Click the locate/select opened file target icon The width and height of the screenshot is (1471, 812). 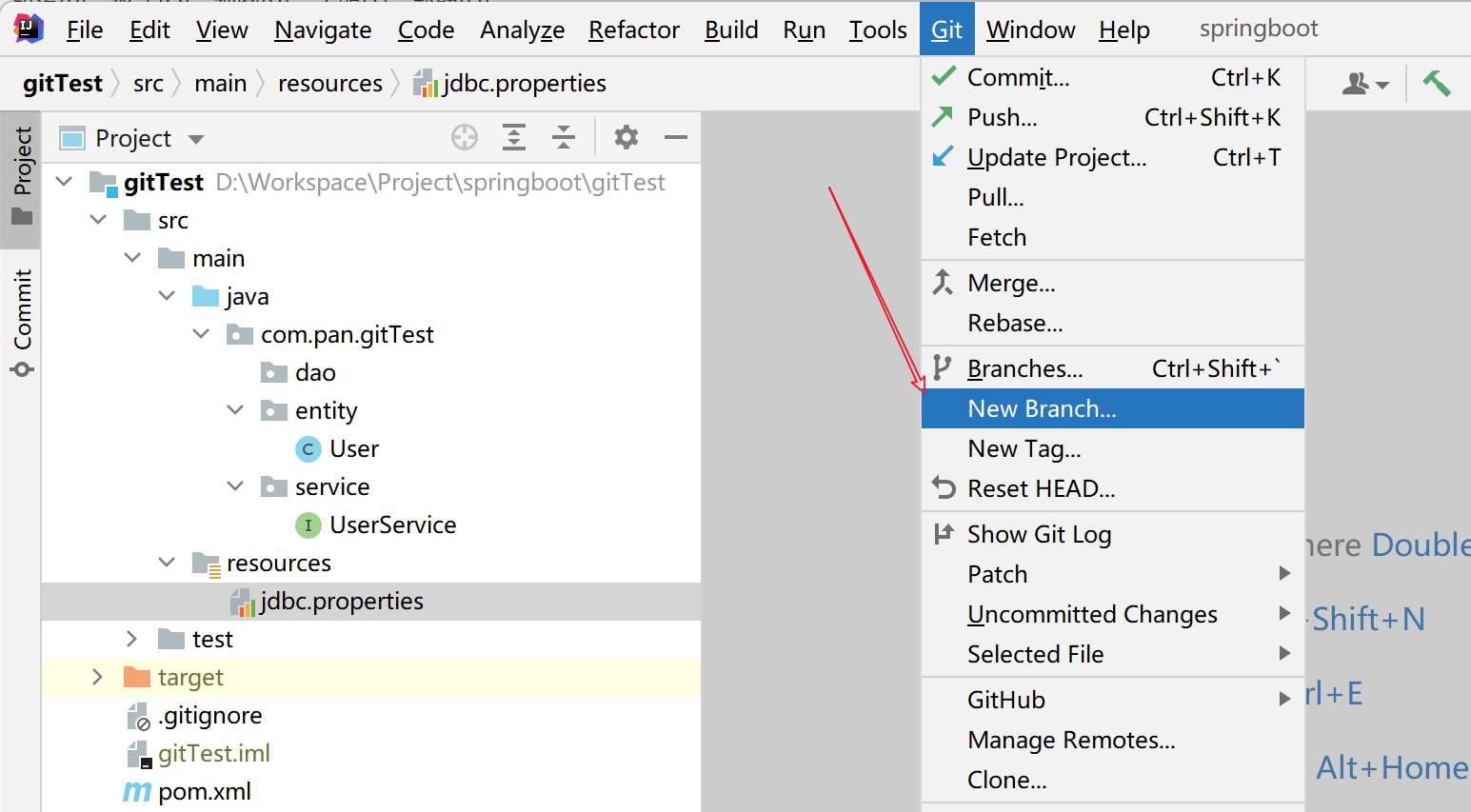[x=465, y=138]
